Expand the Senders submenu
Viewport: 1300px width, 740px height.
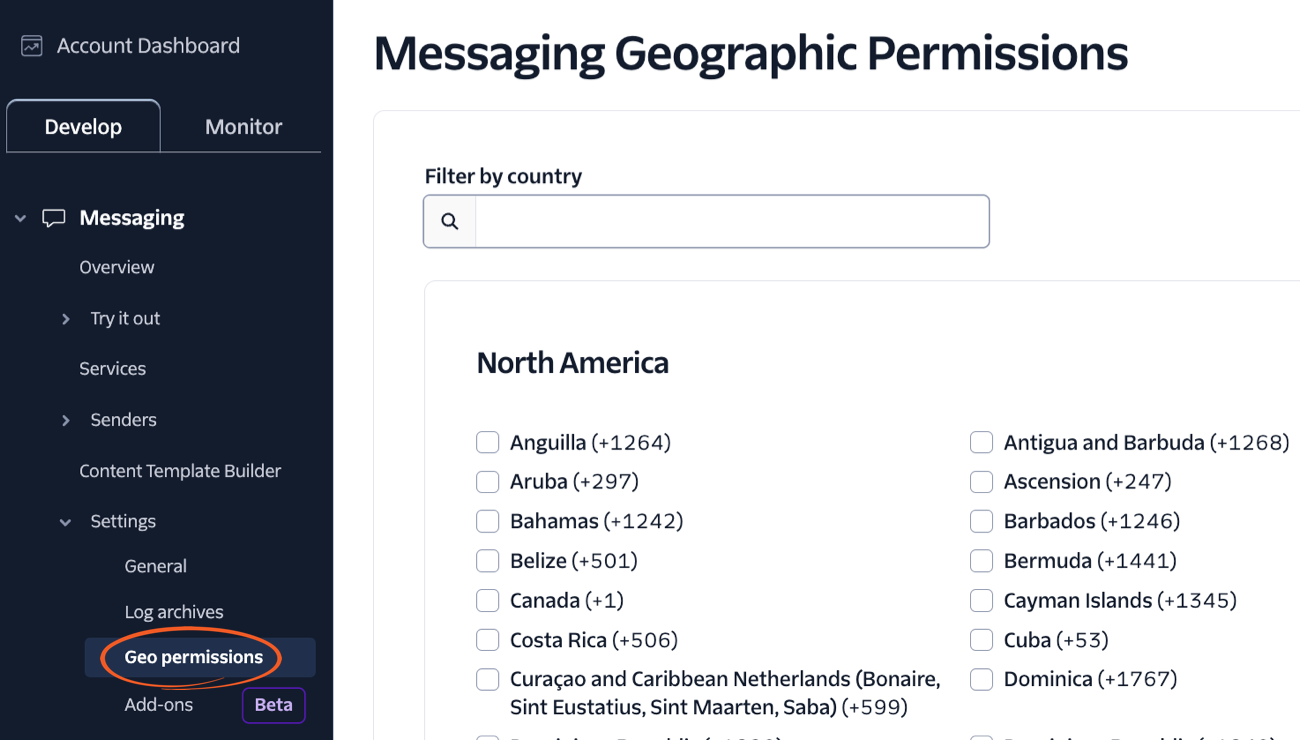(66, 420)
